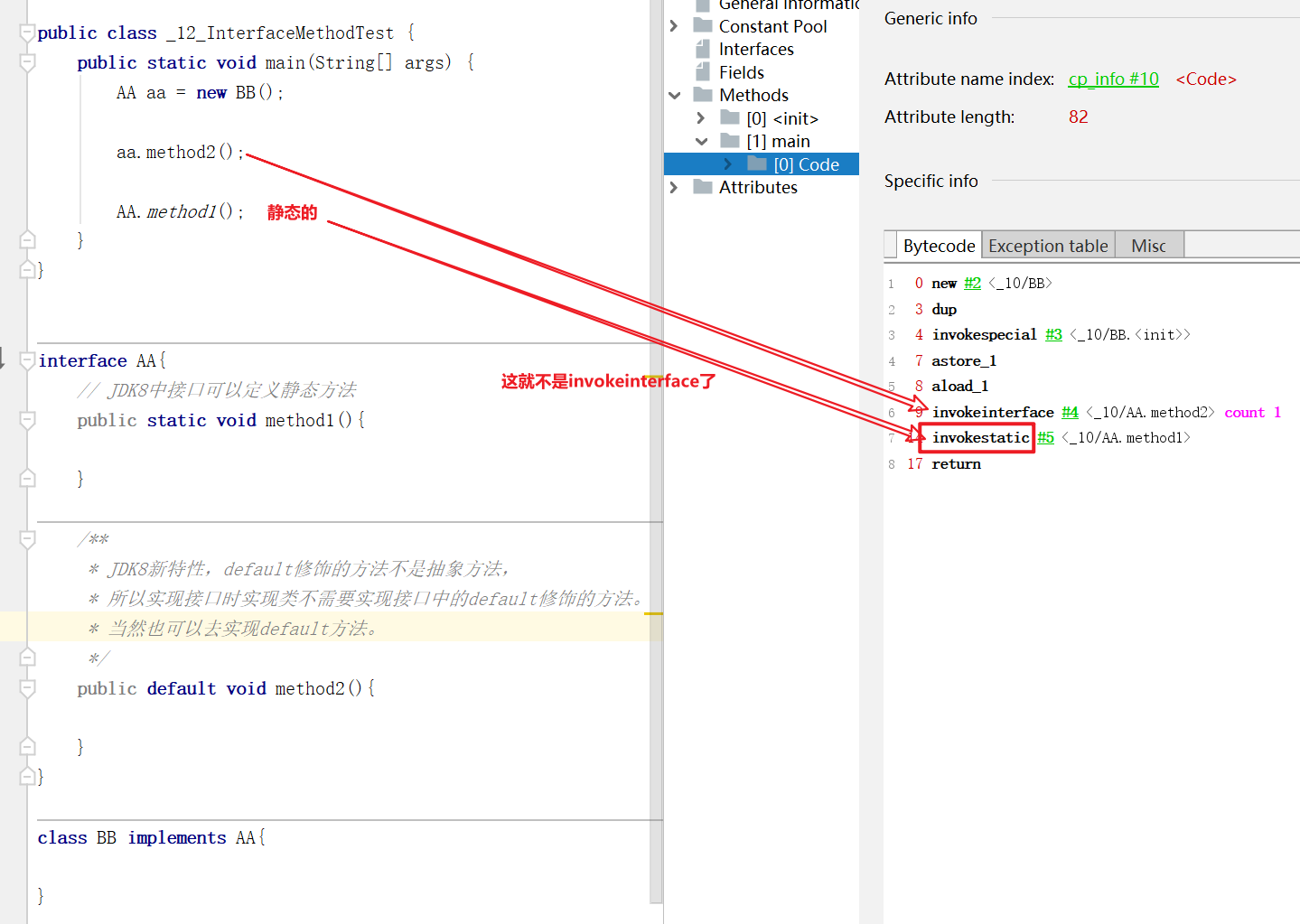Follow the #3 invokespecial link

pos(1053,334)
